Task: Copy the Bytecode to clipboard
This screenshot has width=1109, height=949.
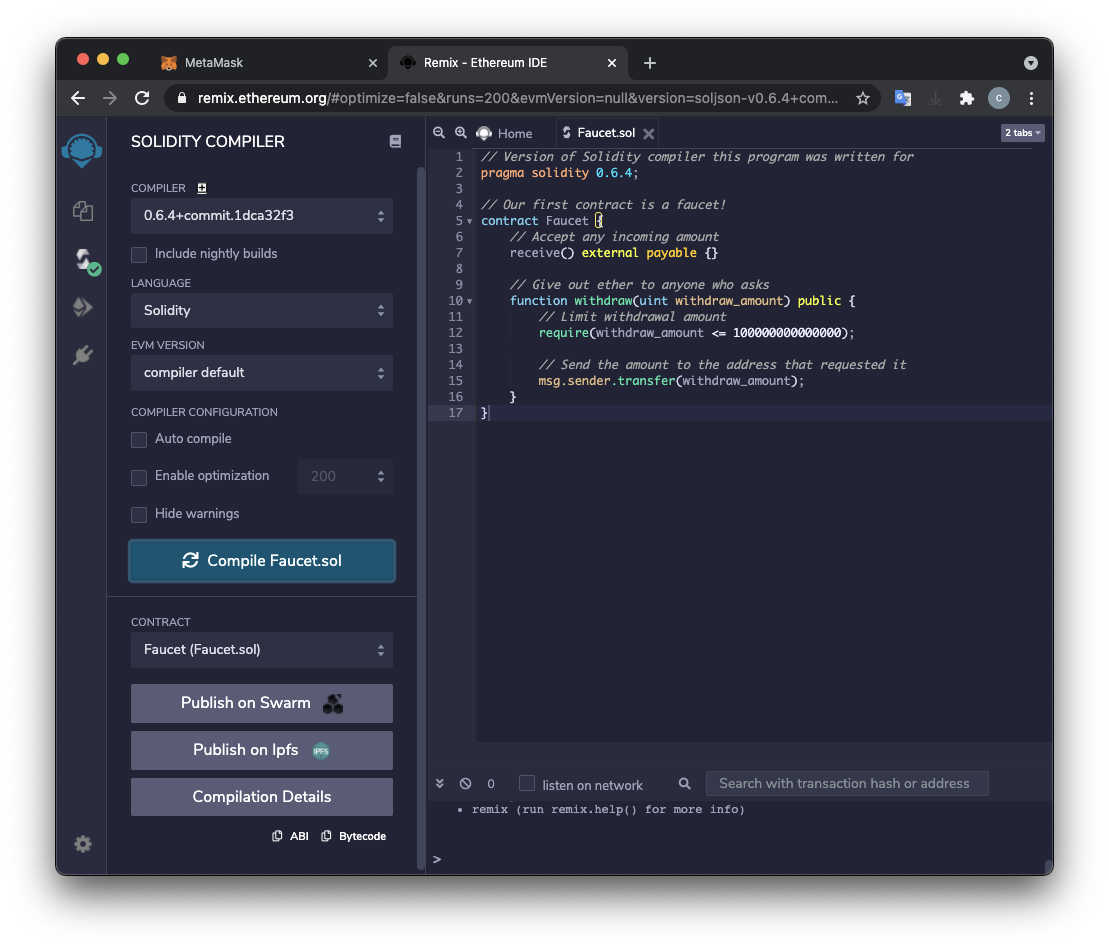Action: [x=354, y=836]
